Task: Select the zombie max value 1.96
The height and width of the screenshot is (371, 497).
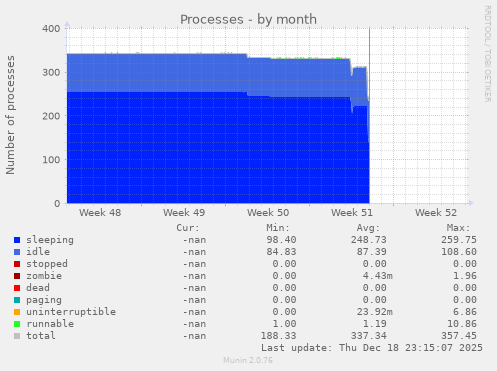Action: [465, 276]
